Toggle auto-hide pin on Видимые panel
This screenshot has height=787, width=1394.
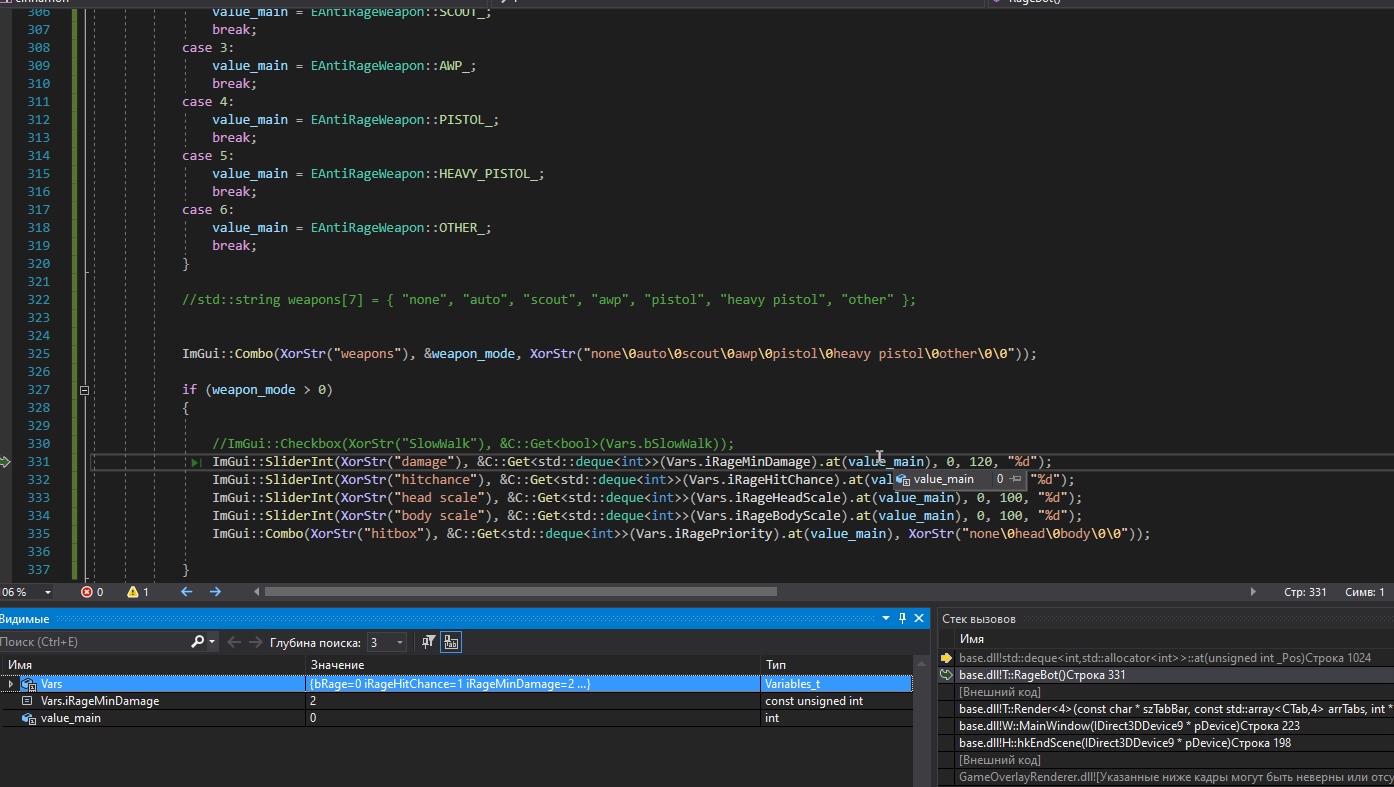pos(902,619)
